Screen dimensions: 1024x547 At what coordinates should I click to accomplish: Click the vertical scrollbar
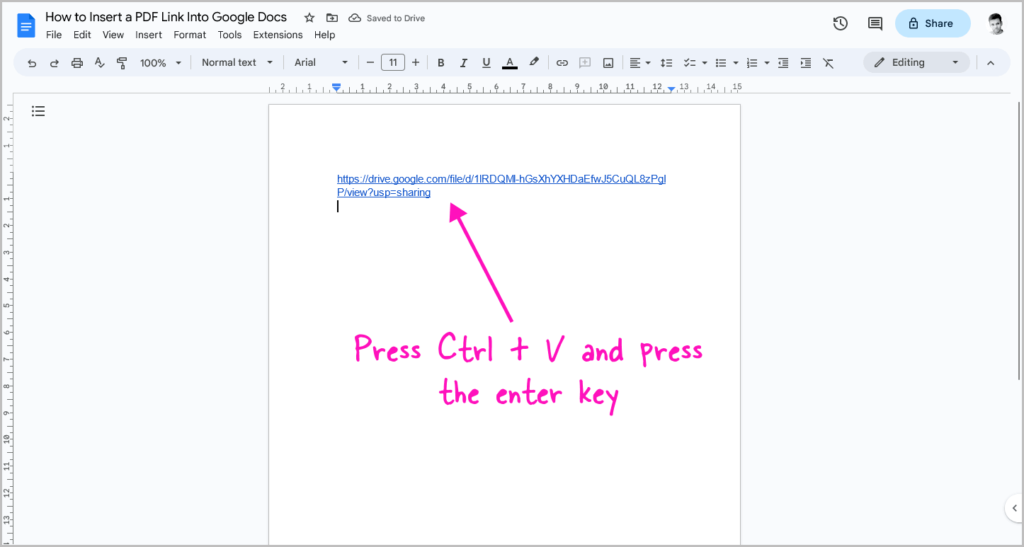point(1019,240)
